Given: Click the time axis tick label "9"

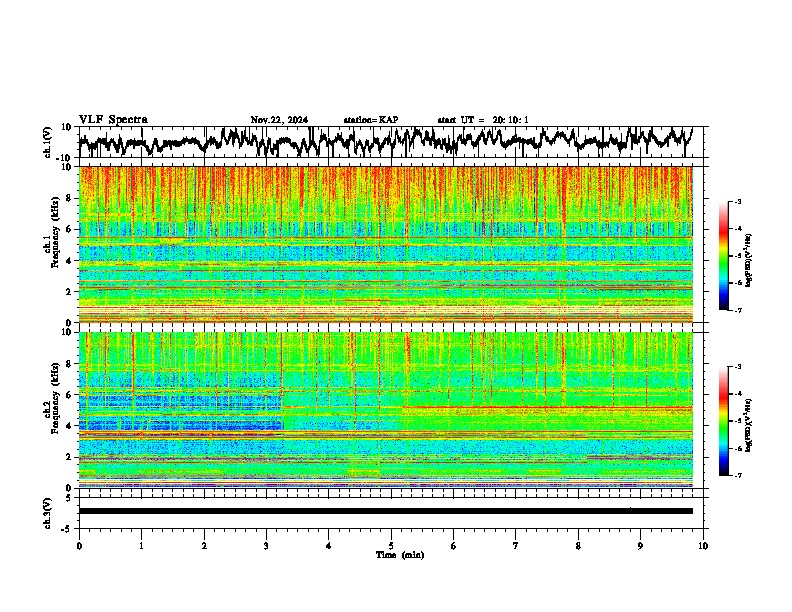Looking at the screenshot, I should (x=640, y=546).
